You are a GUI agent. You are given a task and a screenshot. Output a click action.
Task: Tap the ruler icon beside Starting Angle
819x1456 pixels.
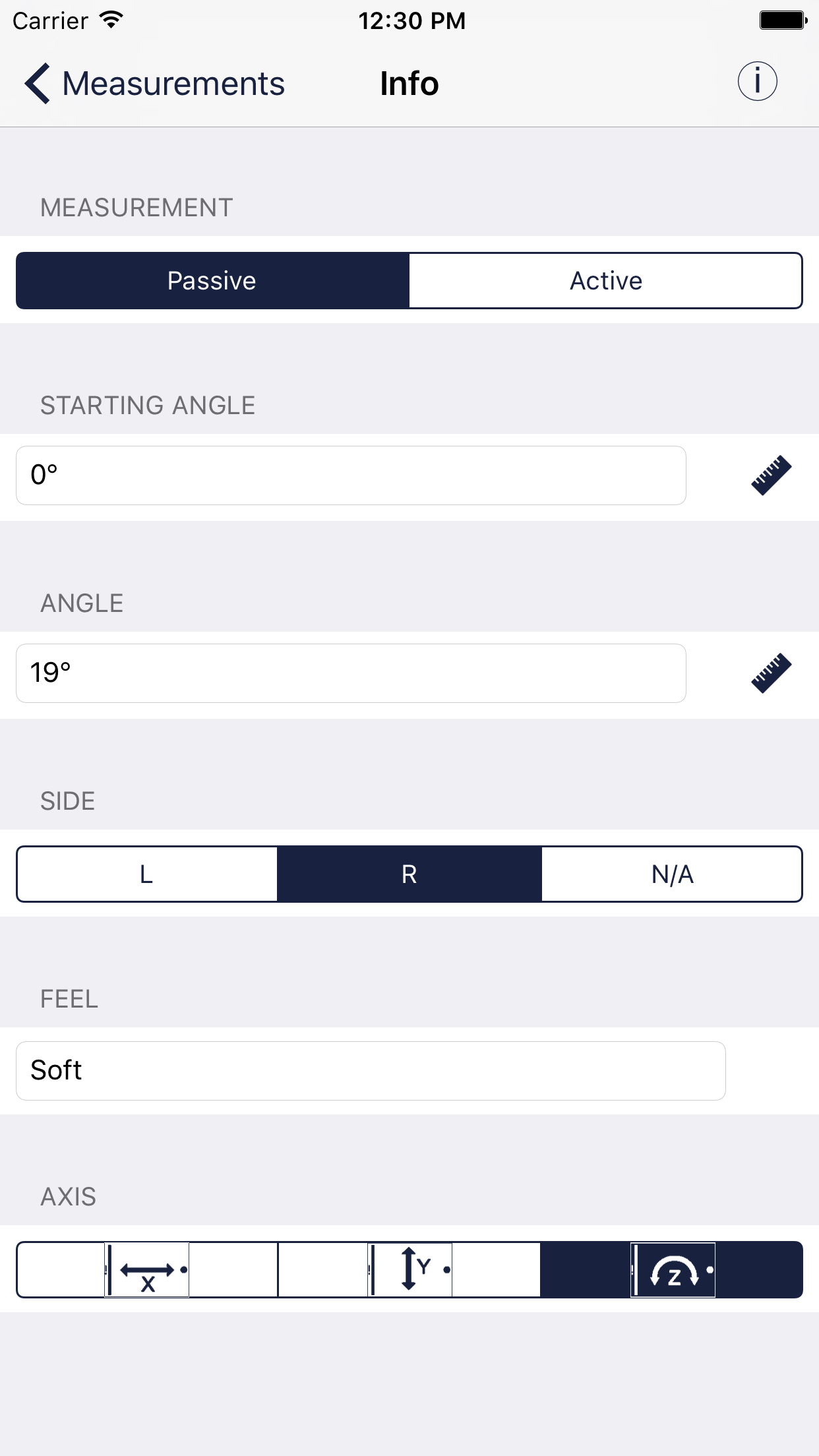pyautogui.click(x=771, y=475)
